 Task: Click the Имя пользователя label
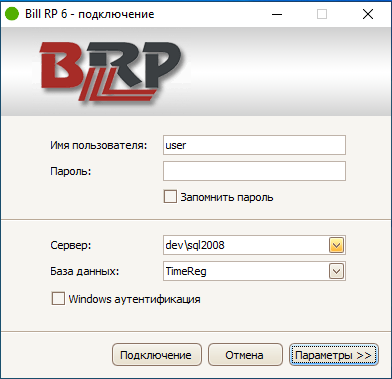coord(99,145)
